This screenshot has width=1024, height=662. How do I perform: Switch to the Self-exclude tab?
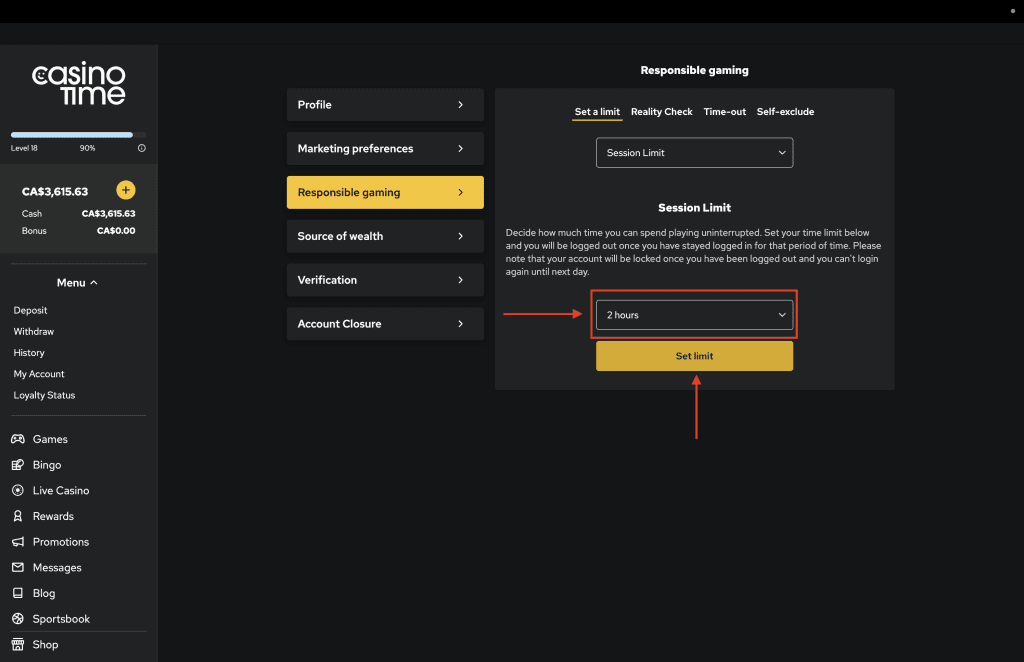coord(785,112)
